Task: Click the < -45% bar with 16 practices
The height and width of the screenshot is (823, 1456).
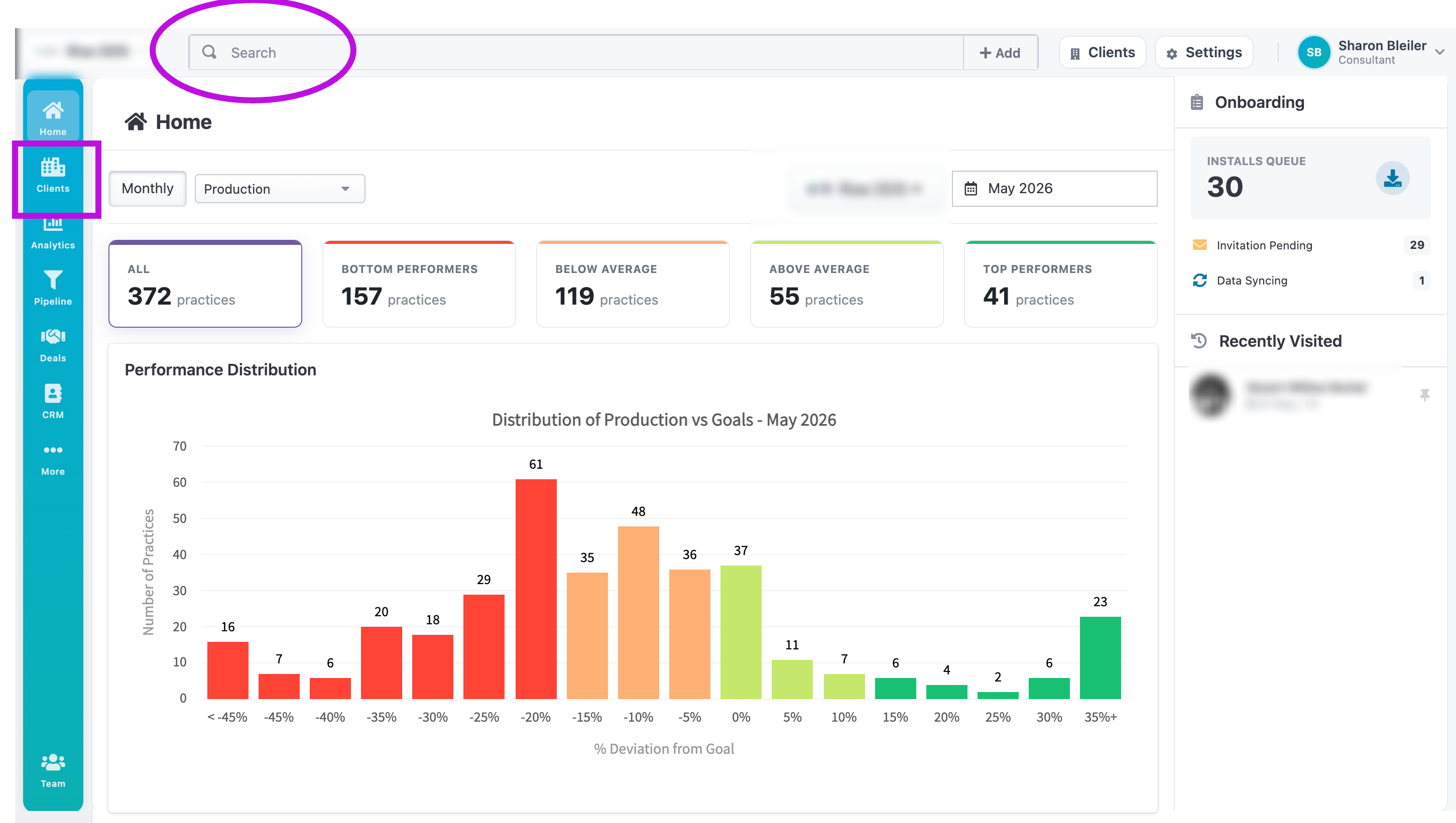Action: (227, 670)
